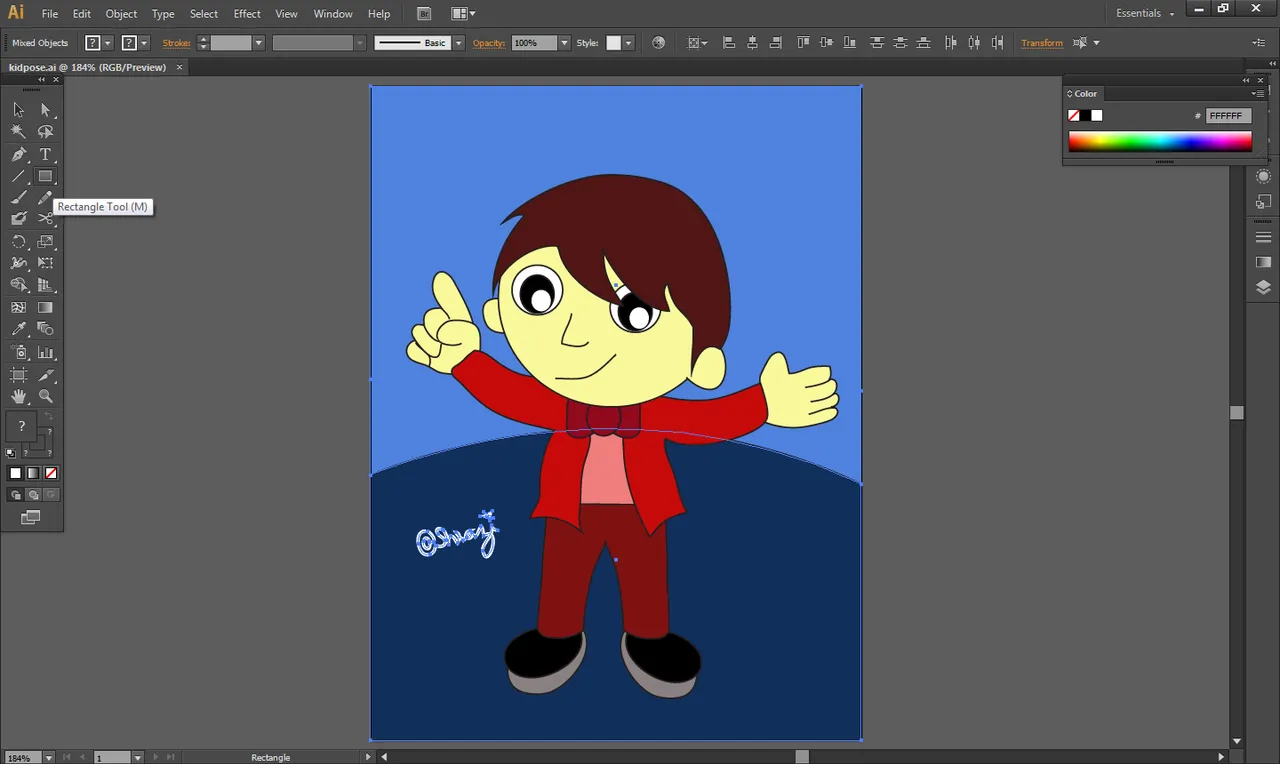Viewport: 1280px width, 764px height.
Task: Select the Artboard tool
Action: coord(18,375)
